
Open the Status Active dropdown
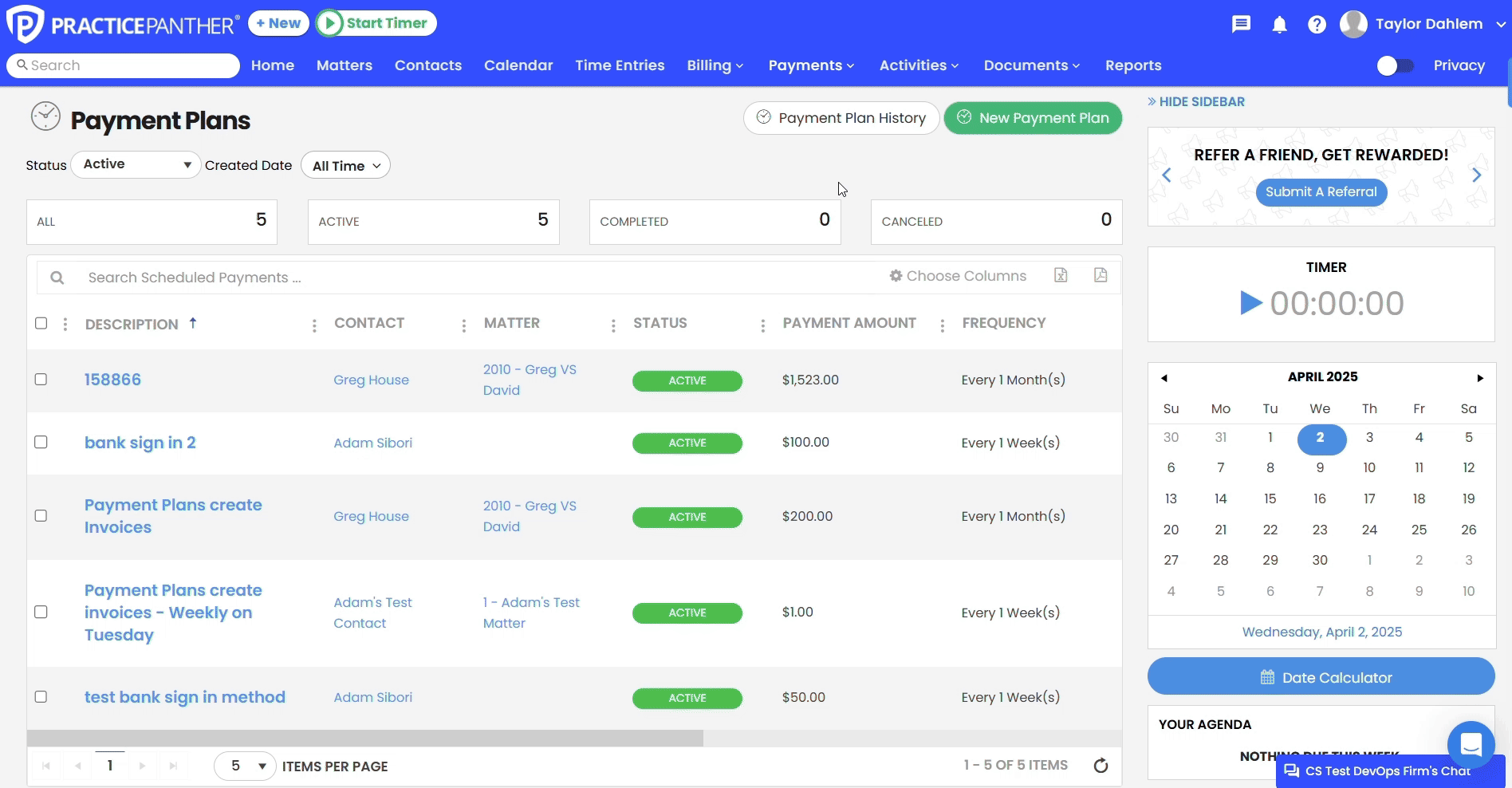click(136, 164)
